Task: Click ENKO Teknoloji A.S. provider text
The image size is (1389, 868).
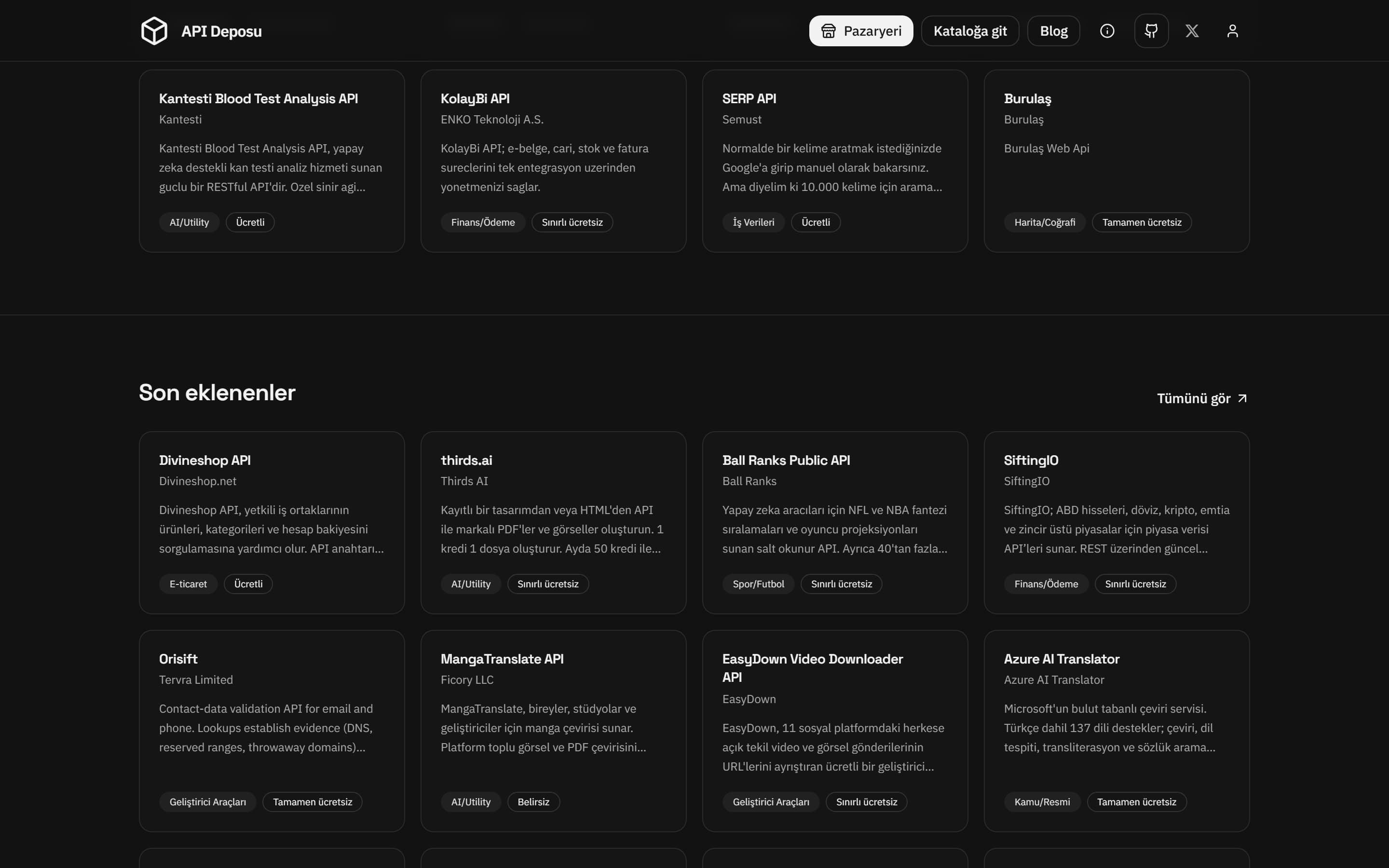Action: coord(492,120)
